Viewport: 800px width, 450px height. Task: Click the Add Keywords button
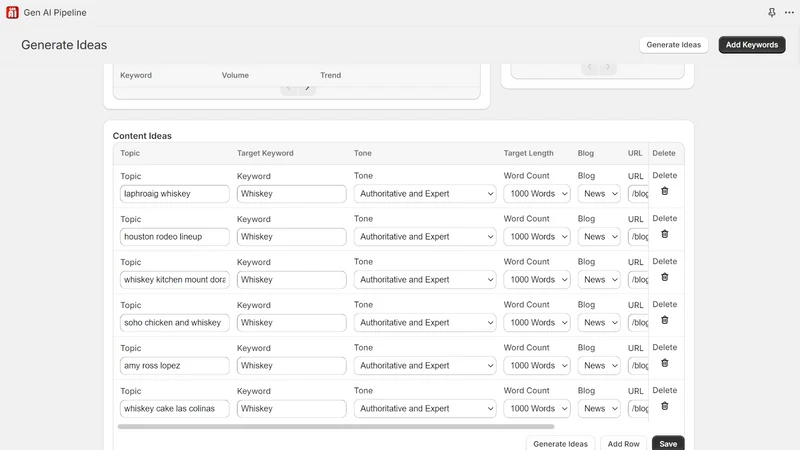pos(752,45)
